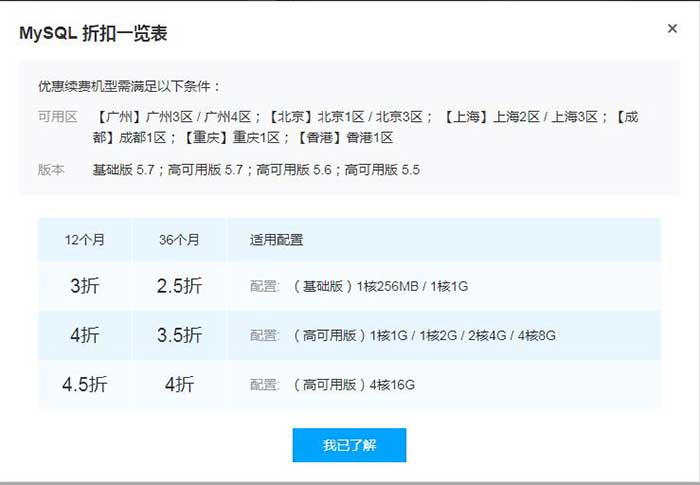Screen dimensions: 700x485
Task: Click the version list 基础版 5.7；高可用版 5.7
Action: click(x=256, y=170)
